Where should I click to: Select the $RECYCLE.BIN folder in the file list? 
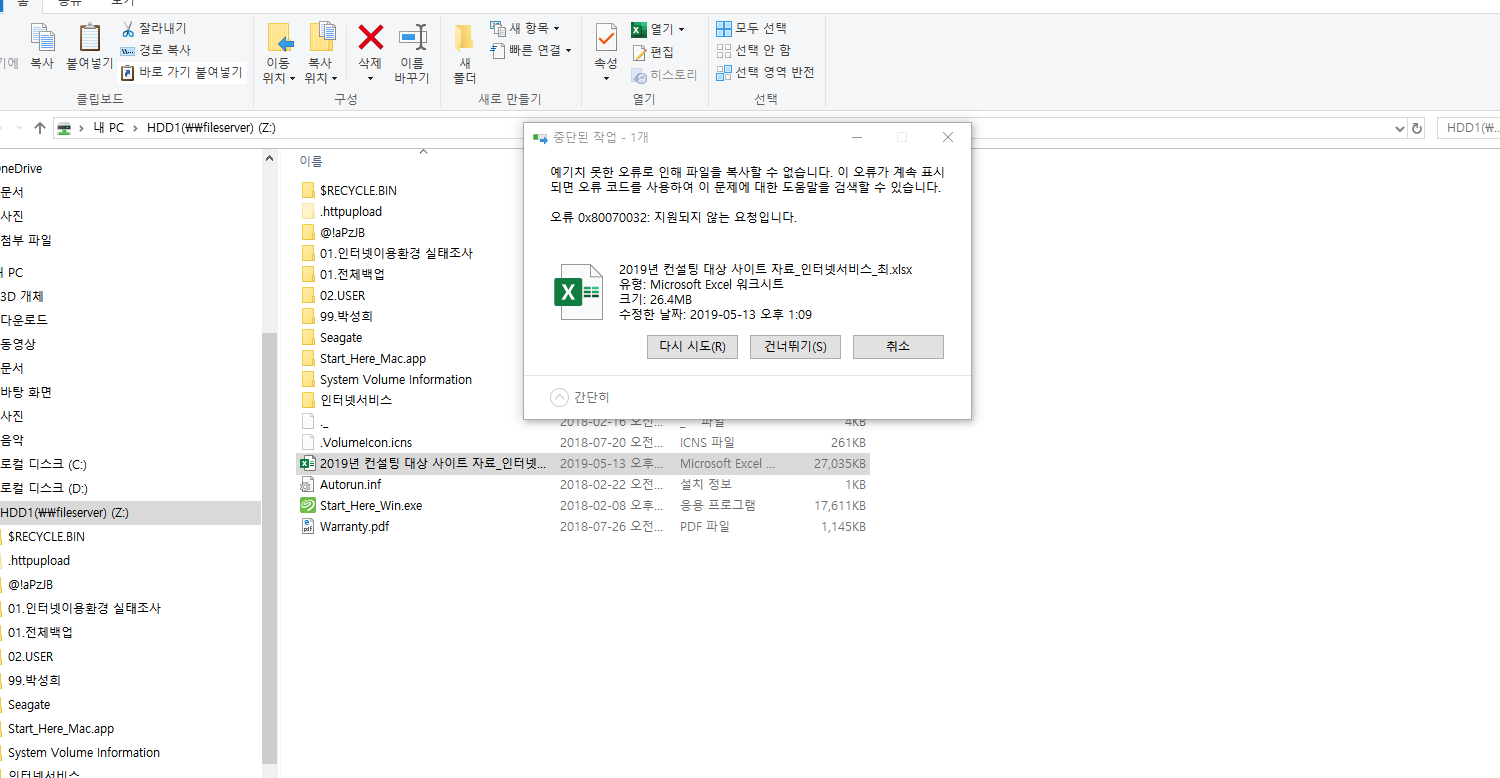tap(358, 190)
